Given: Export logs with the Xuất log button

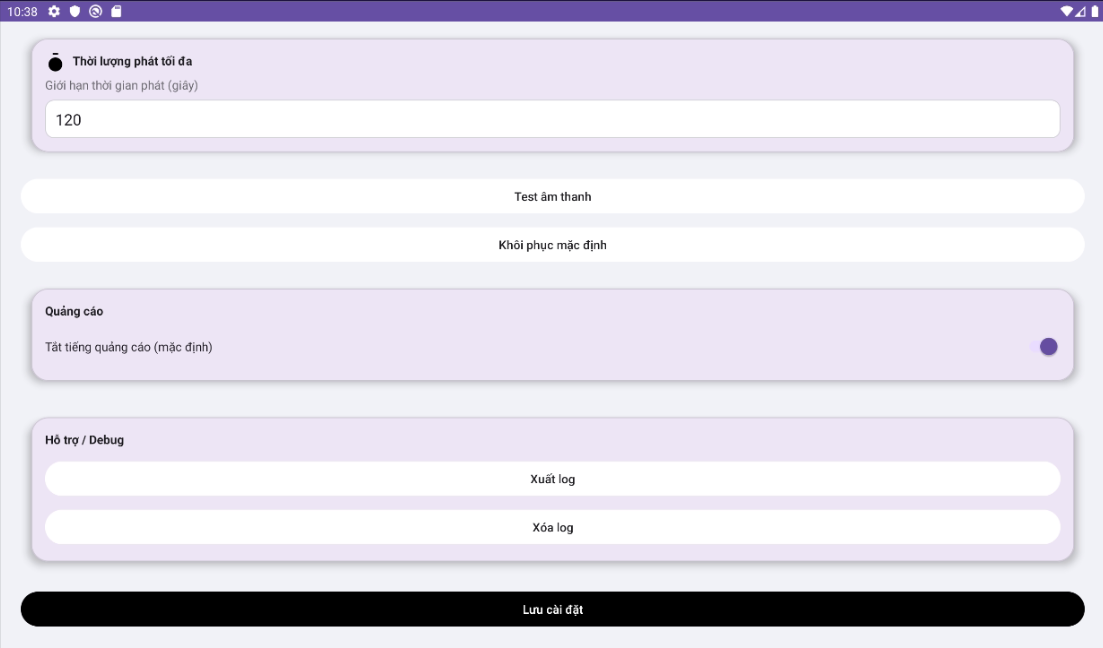Looking at the screenshot, I should [x=552, y=479].
